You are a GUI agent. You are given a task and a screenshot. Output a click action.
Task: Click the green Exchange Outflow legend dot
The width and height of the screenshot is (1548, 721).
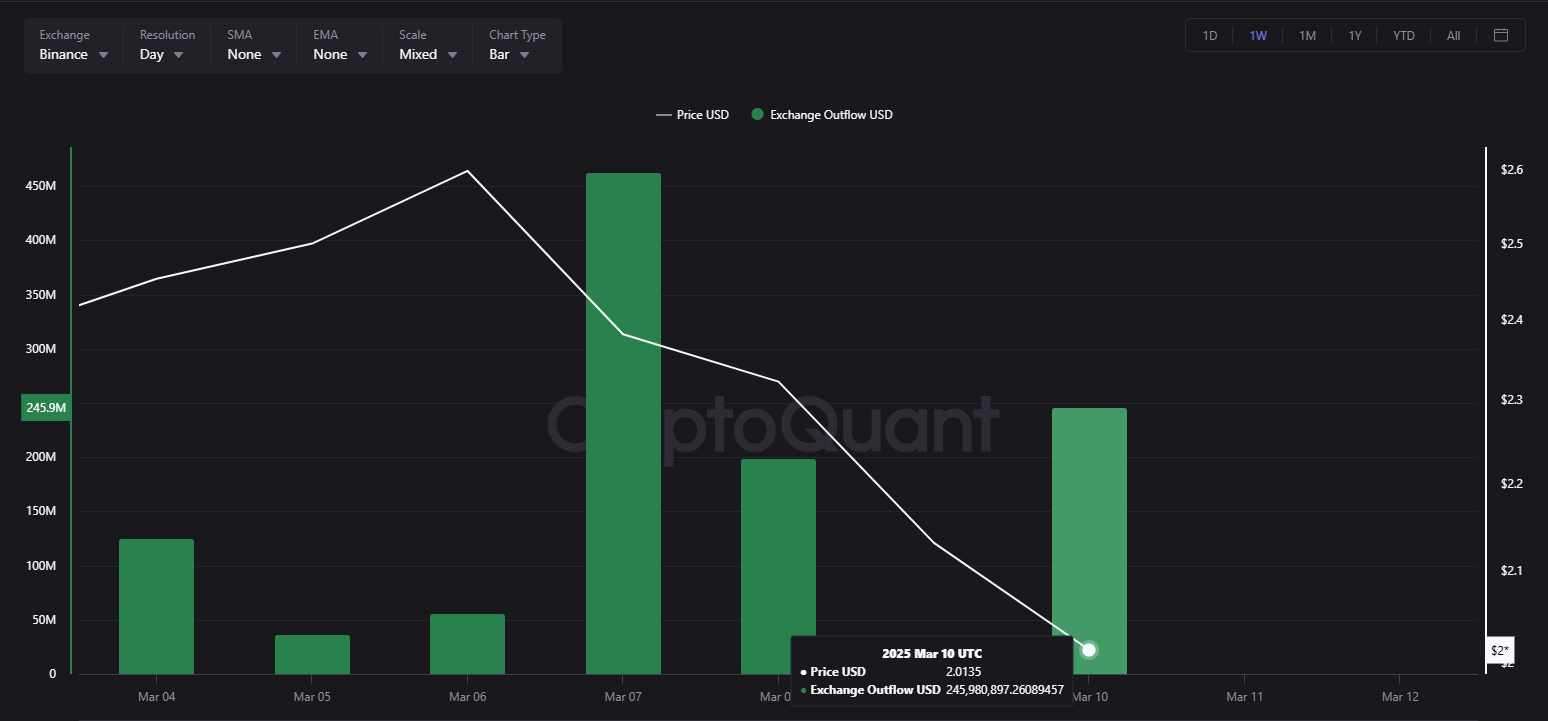tap(756, 114)
